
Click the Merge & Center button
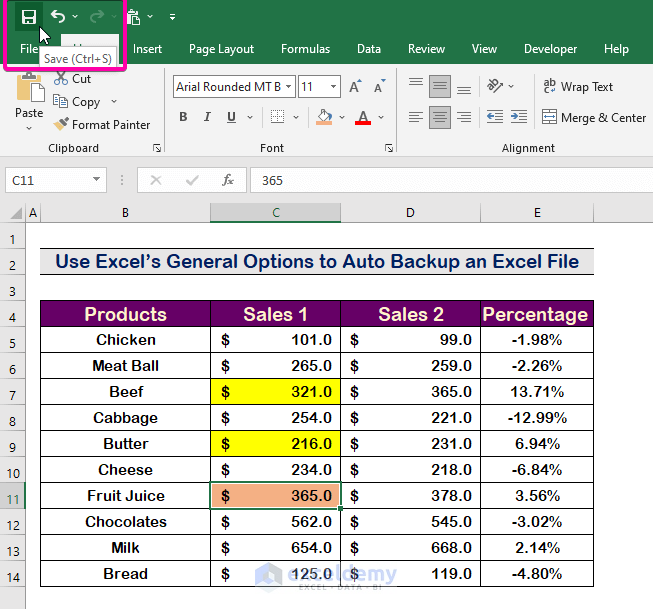[x=594, y=117]
